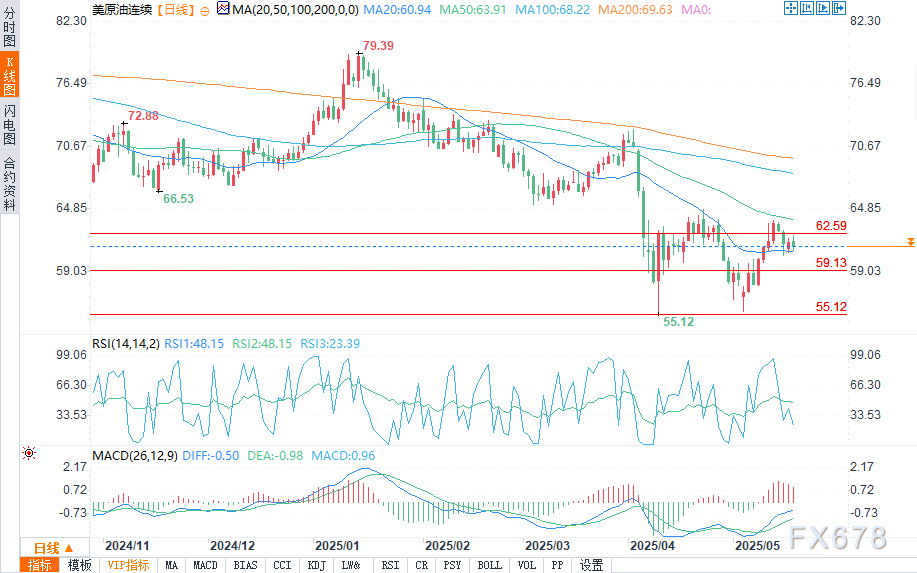Click the last top-right toolbar icon

[x=838, y=8]
